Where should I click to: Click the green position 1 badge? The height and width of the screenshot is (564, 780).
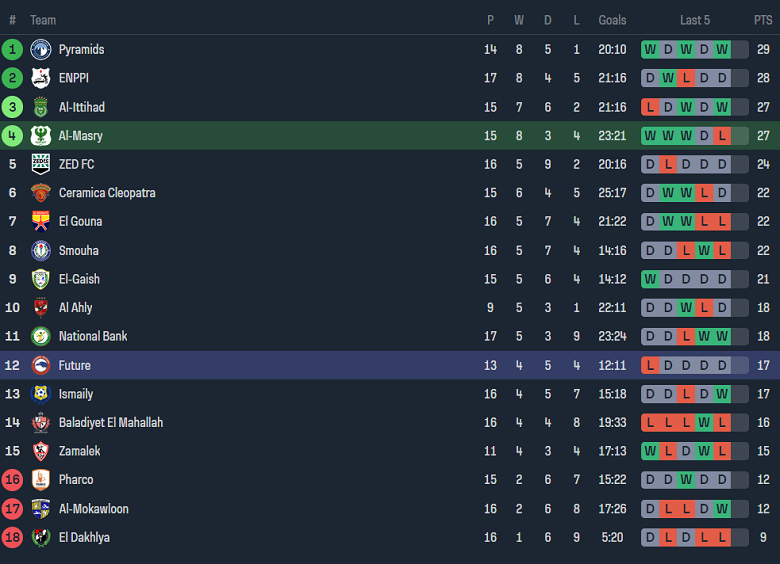pos(13,50)
